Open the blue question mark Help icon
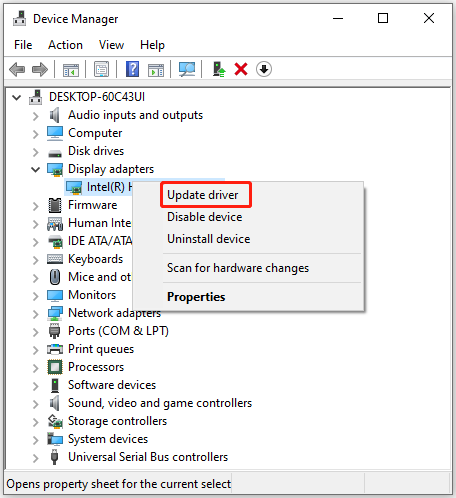The image size is (456, 498). 132,69
